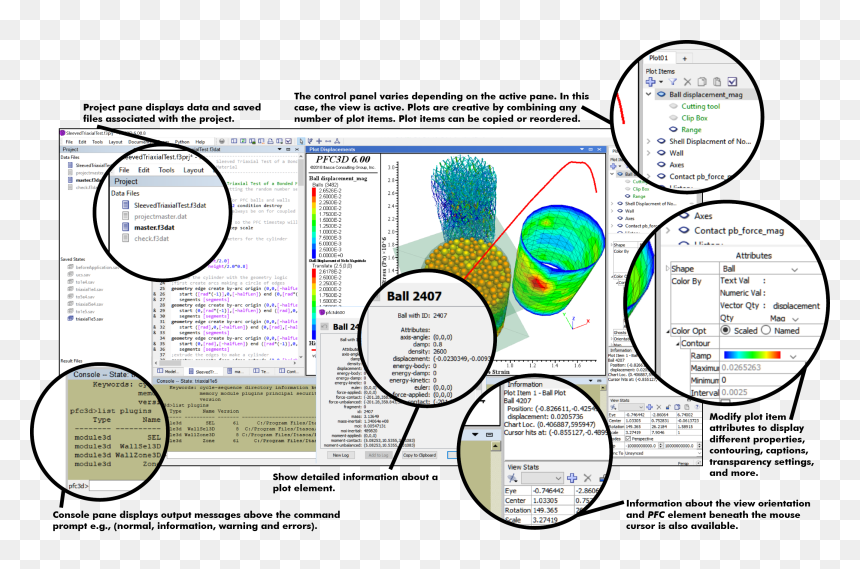Image resolution: width=860 pixels, height=569 pixels.
Task: Click the New Log button in ball dialog
Action: tap(341, 455)
